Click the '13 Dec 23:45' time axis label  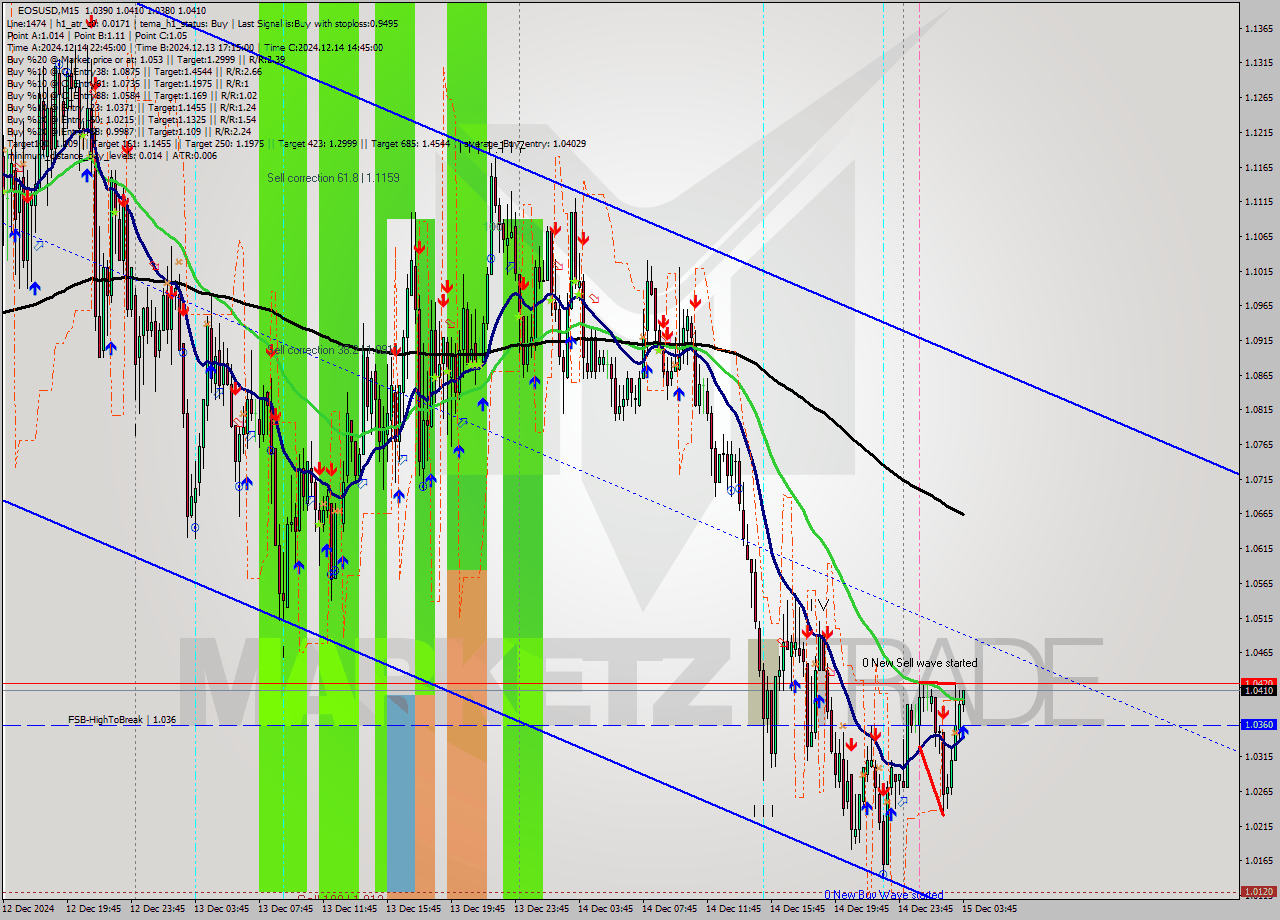(542, 909)
